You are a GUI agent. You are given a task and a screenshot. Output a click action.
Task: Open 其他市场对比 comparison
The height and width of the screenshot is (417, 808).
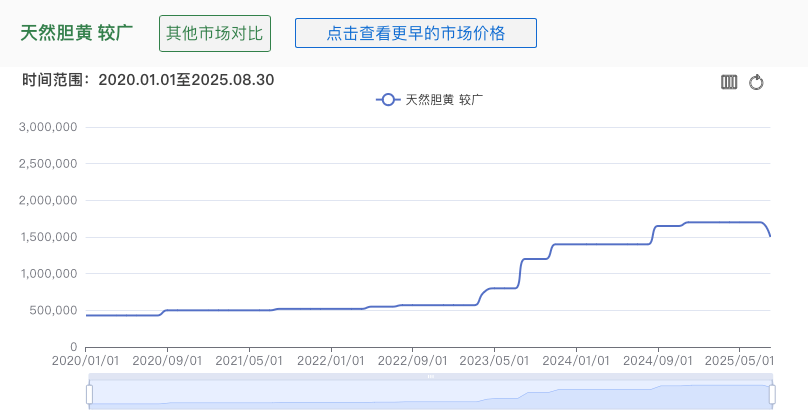pos(215,34)
